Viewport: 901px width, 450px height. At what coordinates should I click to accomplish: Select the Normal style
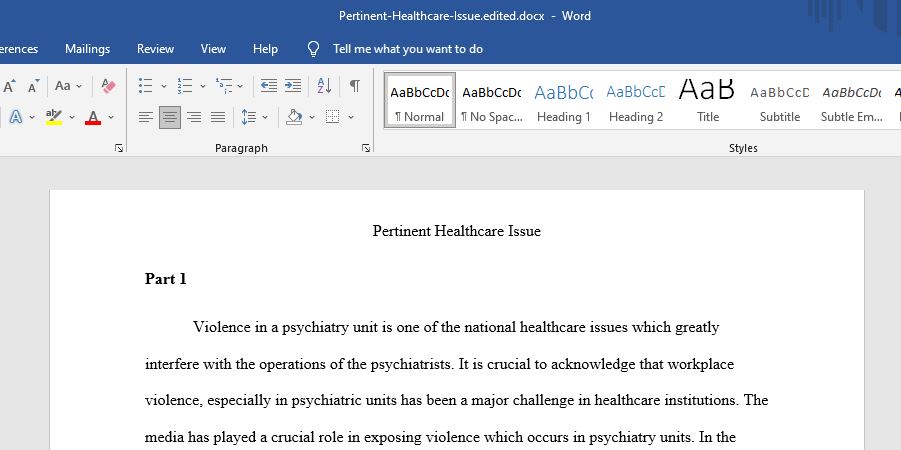(x=419, y=101)
